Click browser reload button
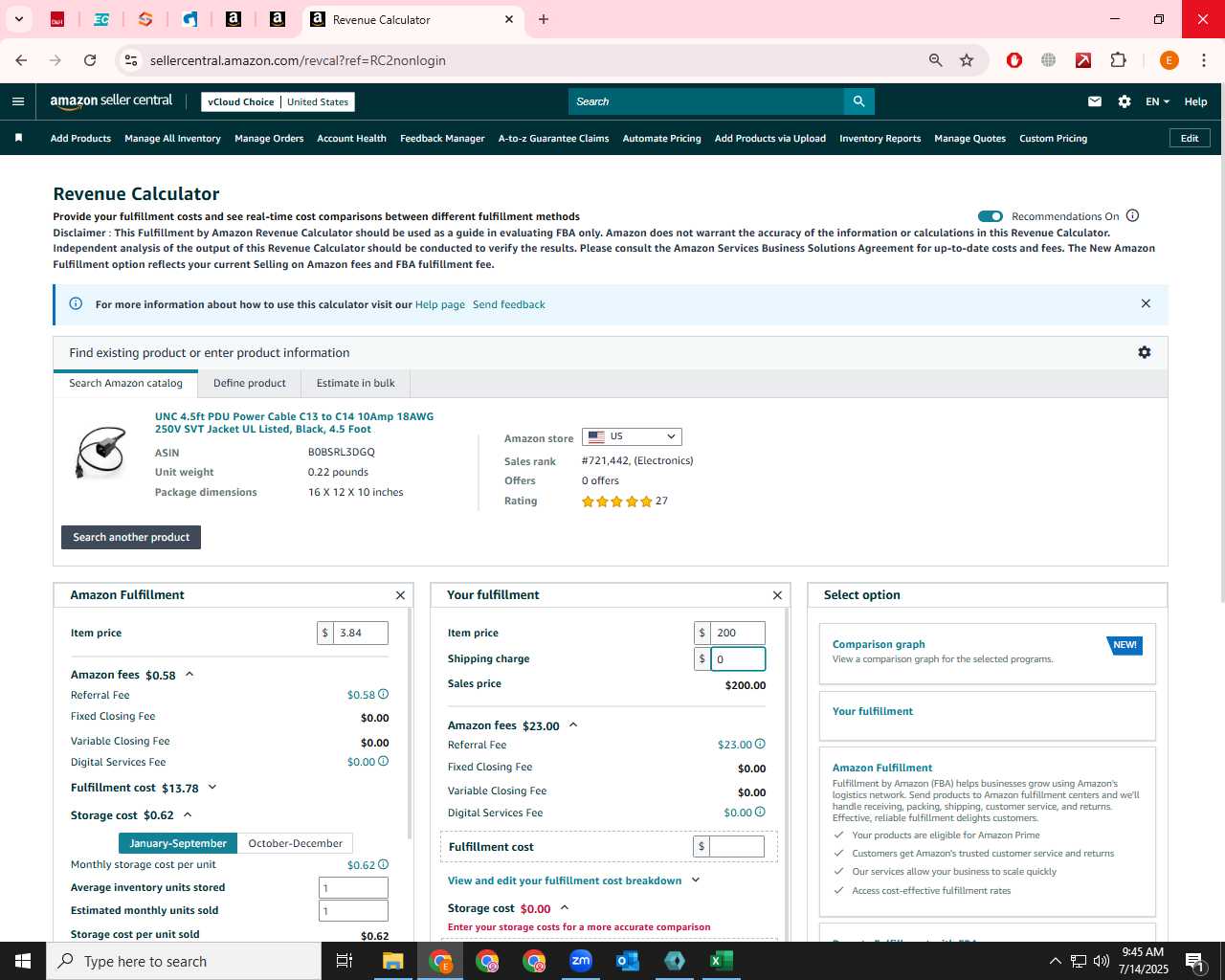This screenshot has width=1225, height=980. (90, 60)
